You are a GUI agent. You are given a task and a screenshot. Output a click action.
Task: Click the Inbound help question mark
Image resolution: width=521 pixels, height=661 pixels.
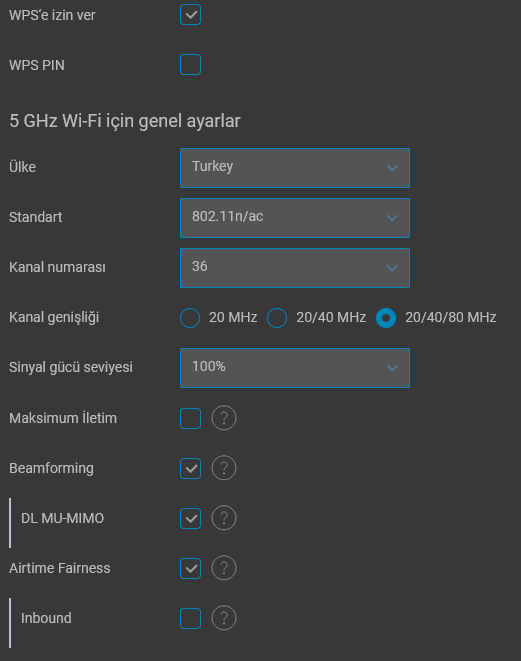tap(224, 618)
